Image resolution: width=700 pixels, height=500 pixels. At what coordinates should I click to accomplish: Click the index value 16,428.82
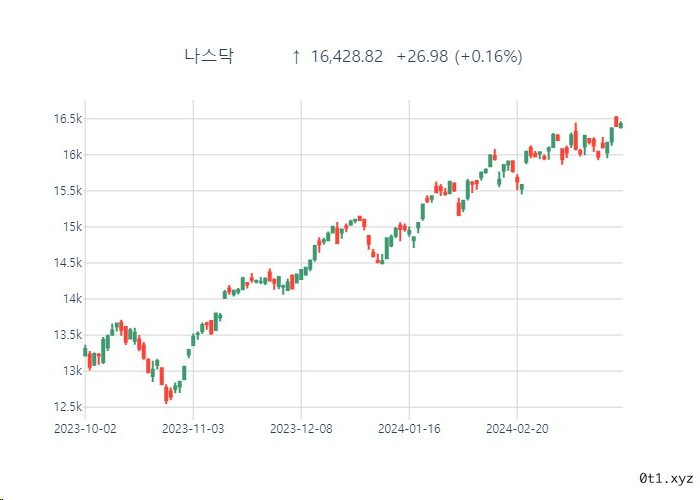tap(346, 57)
